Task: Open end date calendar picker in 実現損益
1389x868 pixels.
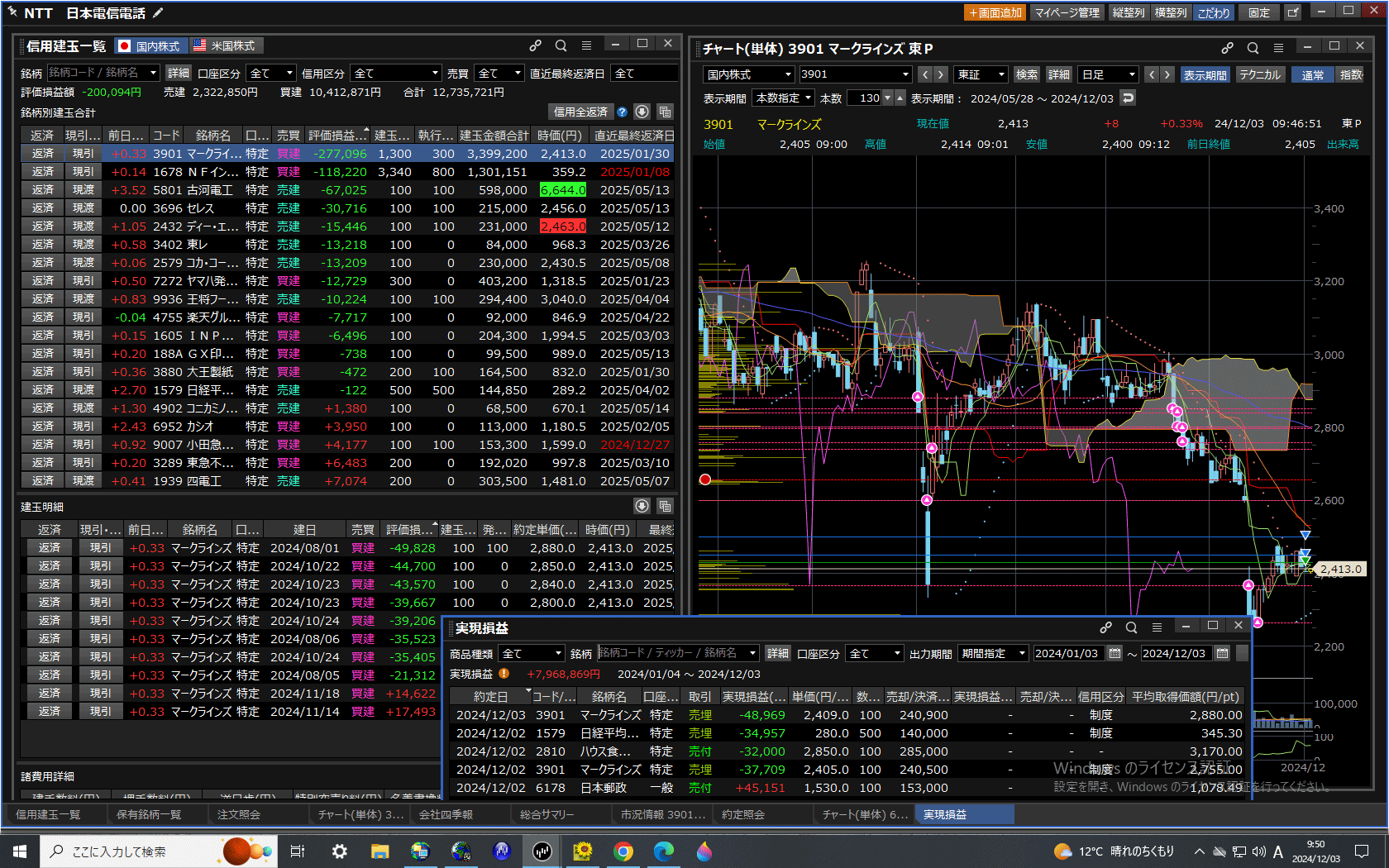Action: 1222,653
